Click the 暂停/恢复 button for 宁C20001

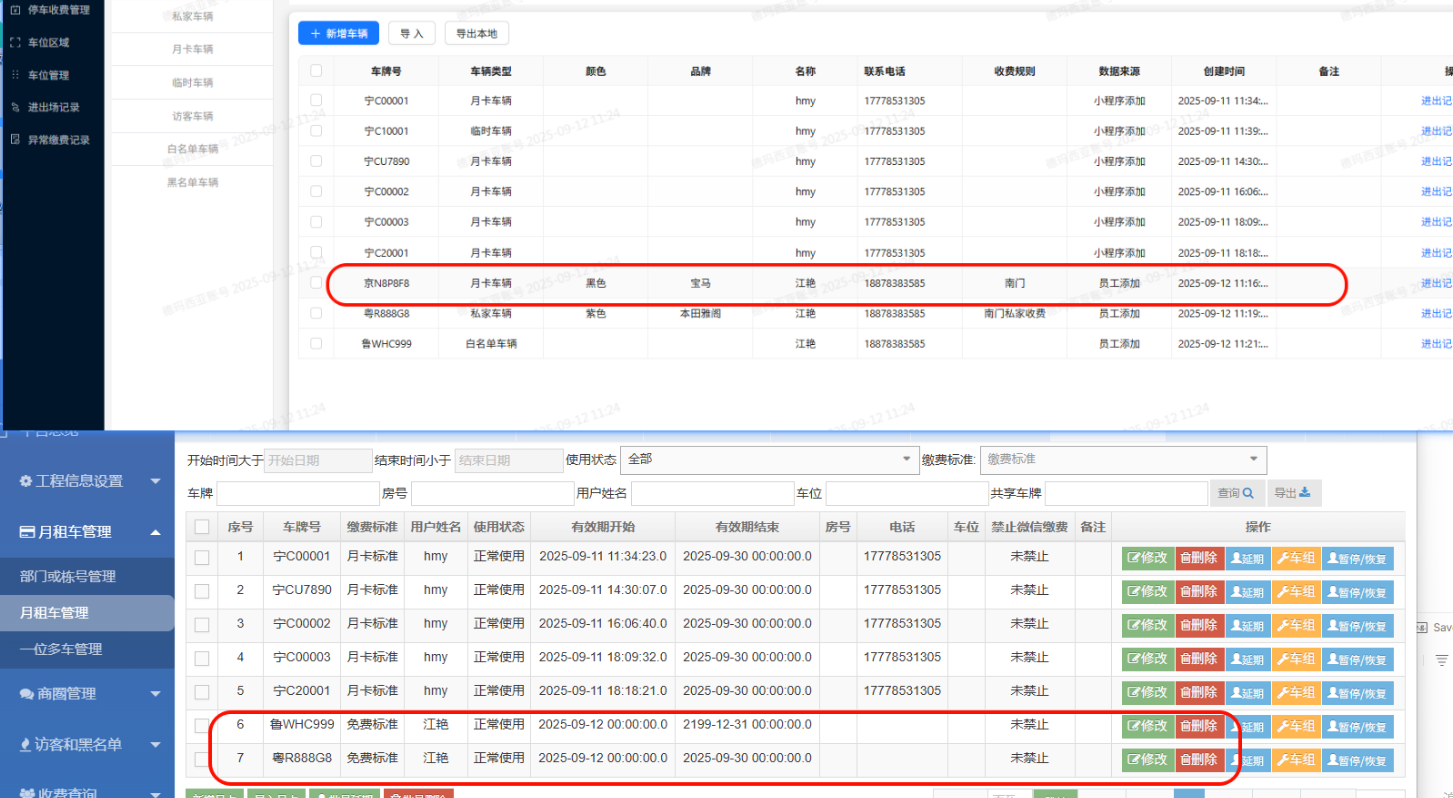point(1357,693)
